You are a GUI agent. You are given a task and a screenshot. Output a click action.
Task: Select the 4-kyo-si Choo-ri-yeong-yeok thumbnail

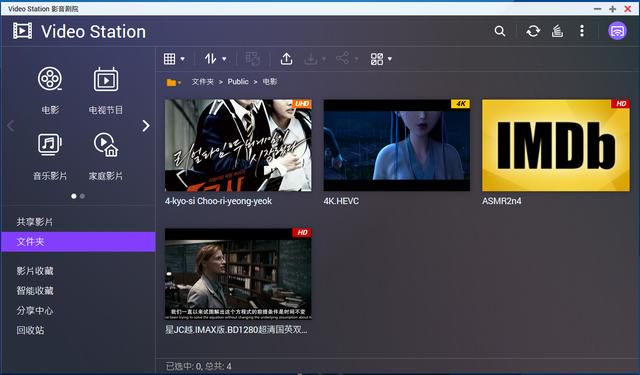pos(238,145)
